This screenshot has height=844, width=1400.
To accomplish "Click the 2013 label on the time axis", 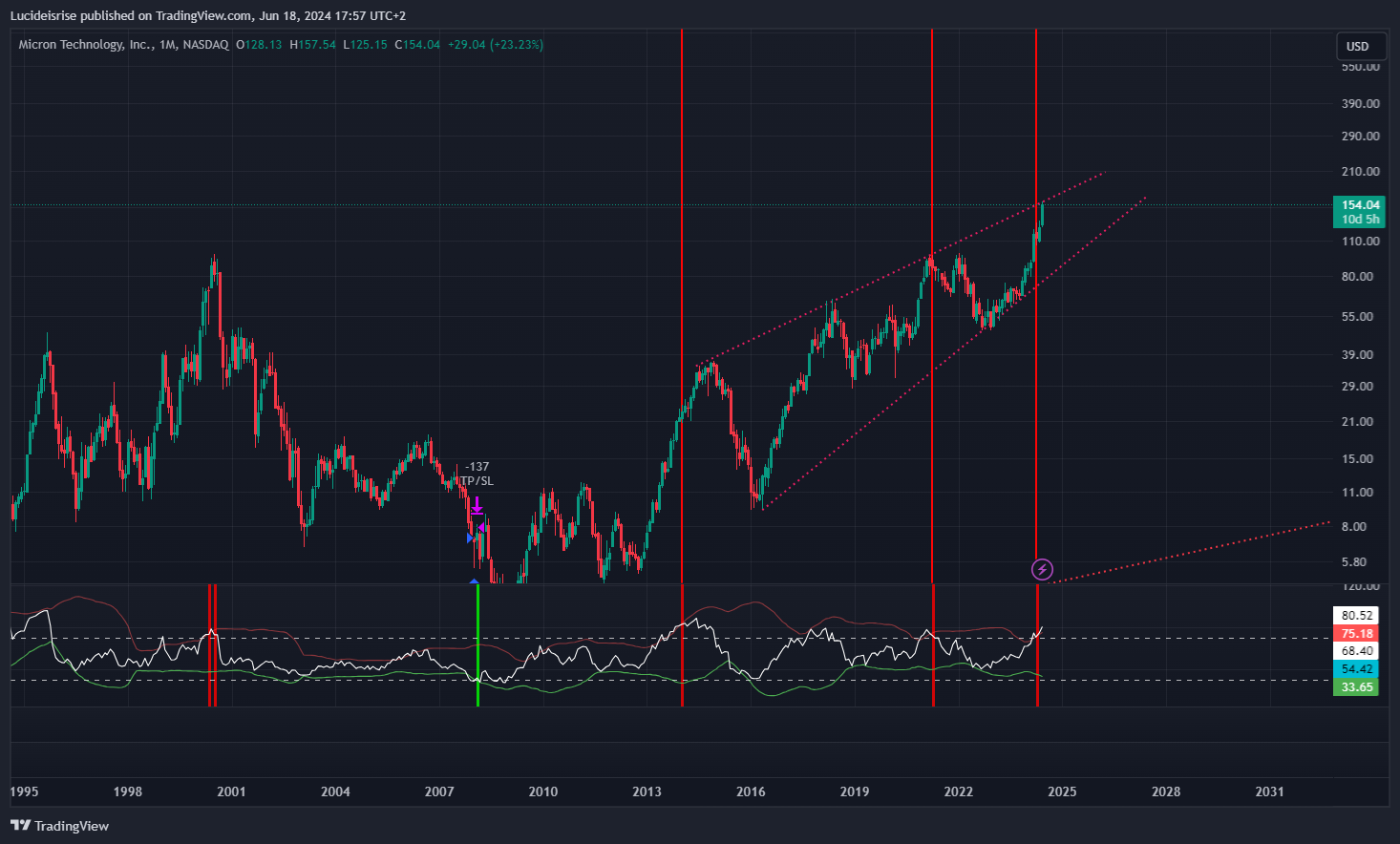I will (647, 791).
